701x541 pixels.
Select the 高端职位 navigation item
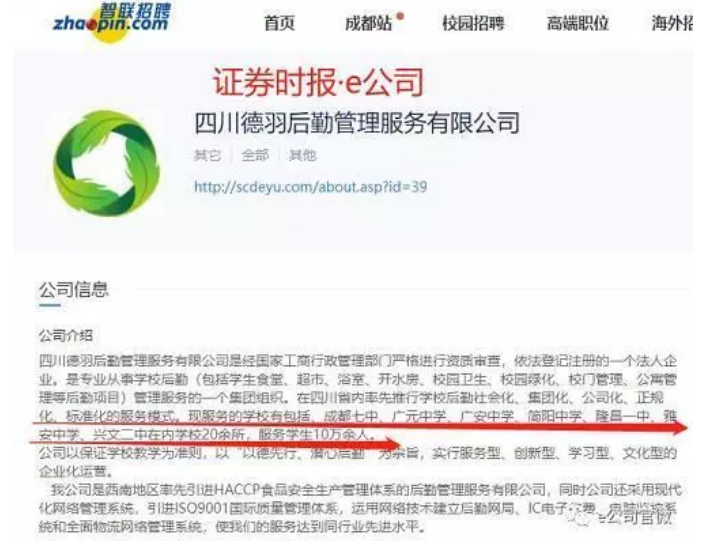578,23
